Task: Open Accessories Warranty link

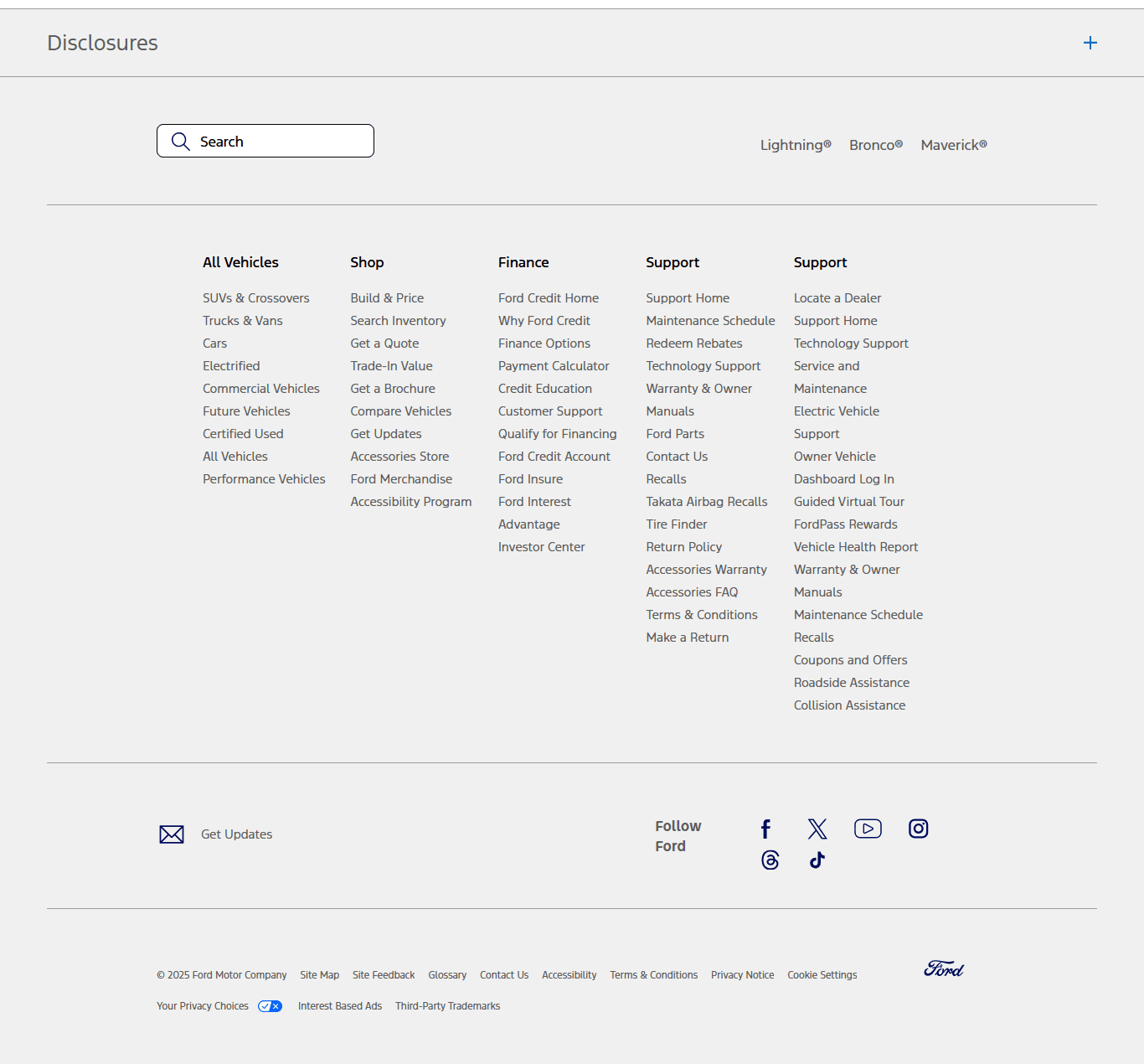Action: coord(707,570)
